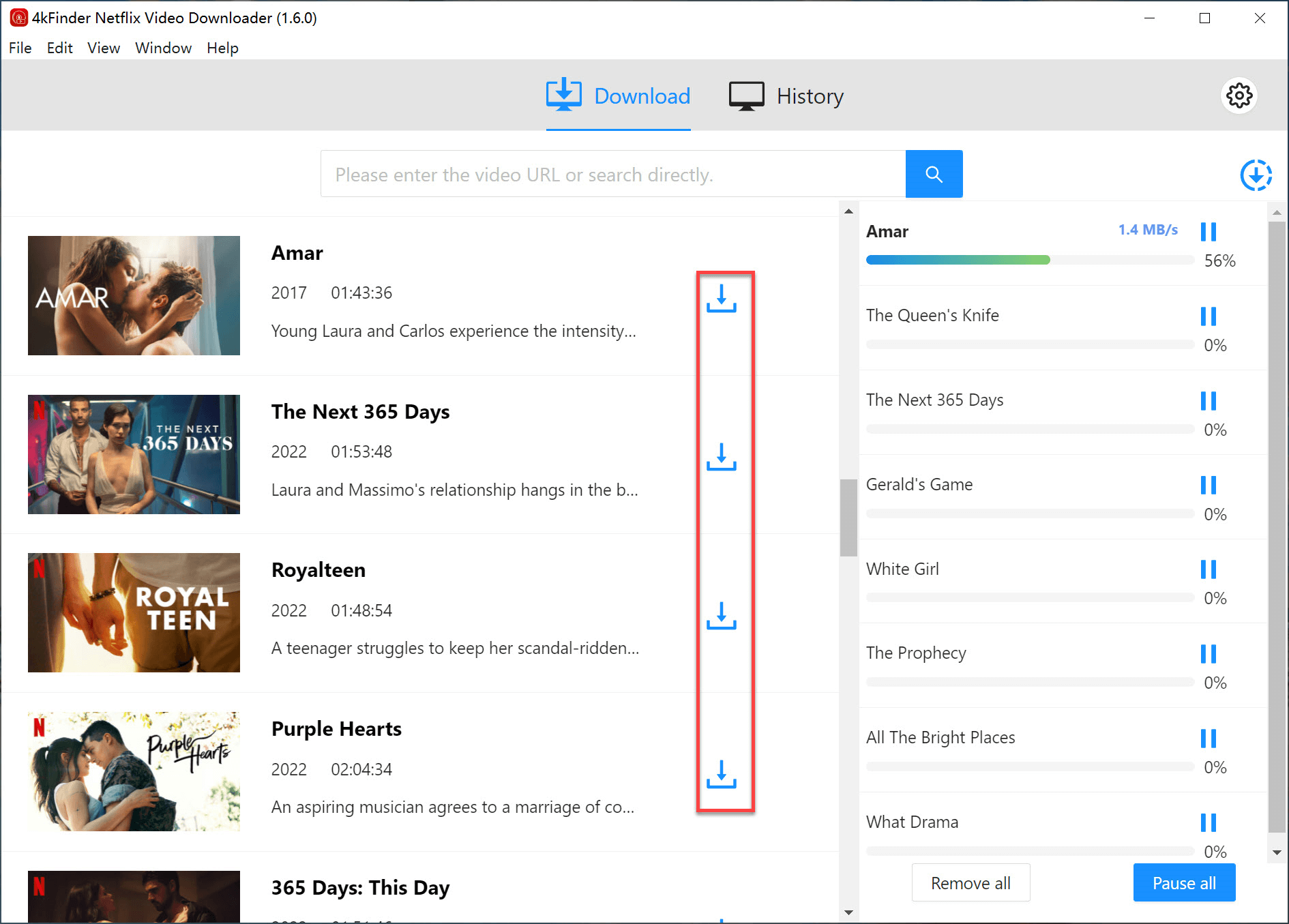Pause Gerald's Game download
The image size is (1289, 924).
[x=1208, y=485]
